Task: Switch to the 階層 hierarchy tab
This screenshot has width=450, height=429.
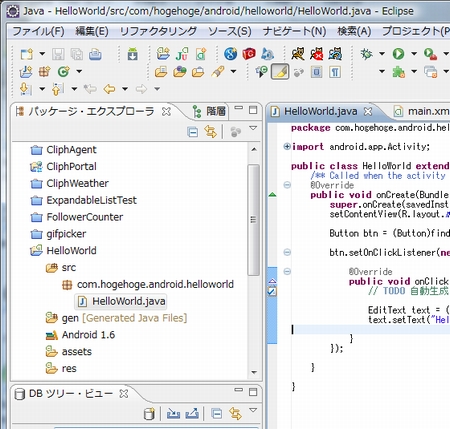Action: (x=209, y=111)
